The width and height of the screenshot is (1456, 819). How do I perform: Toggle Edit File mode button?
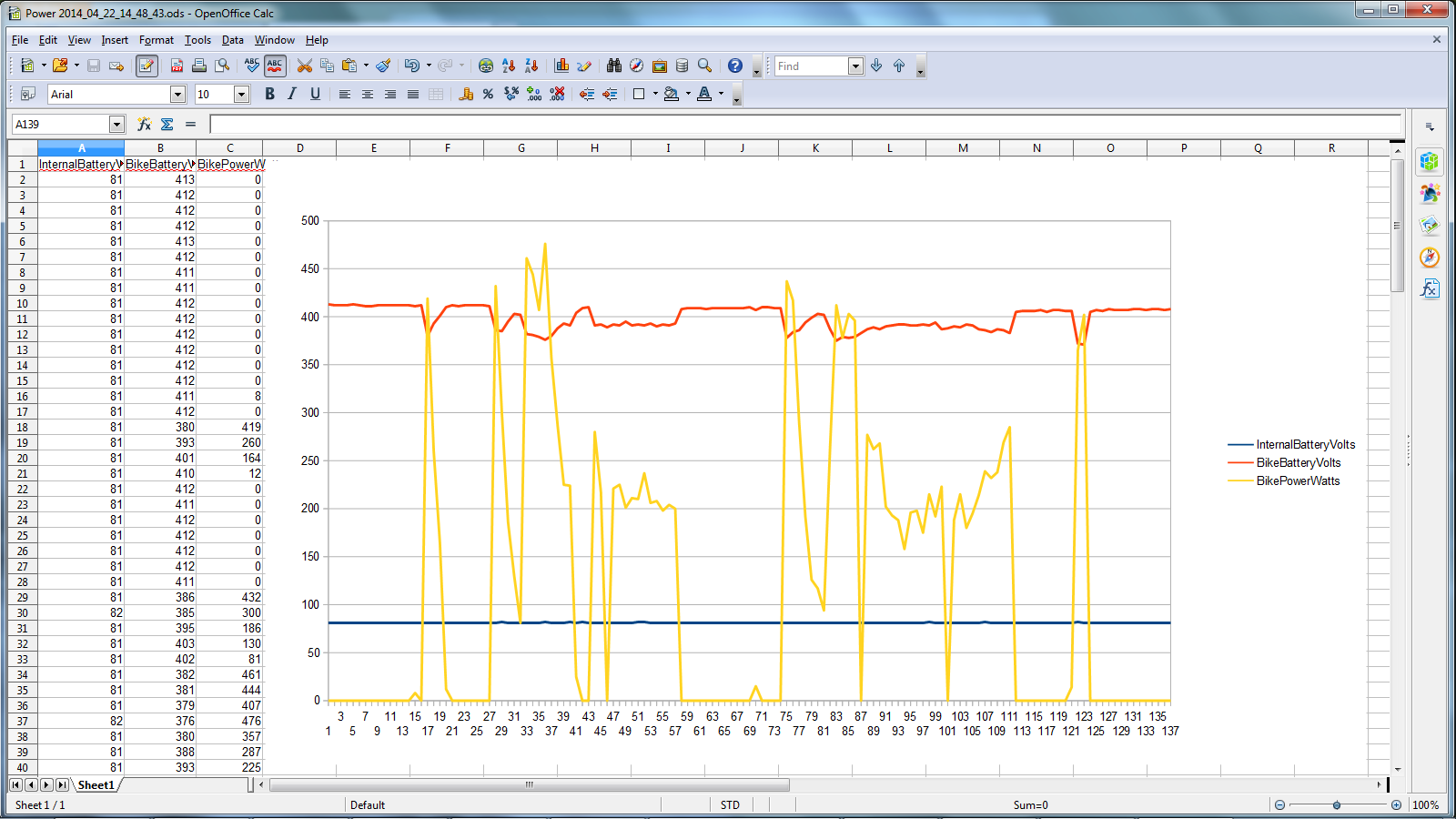(147, 66)
